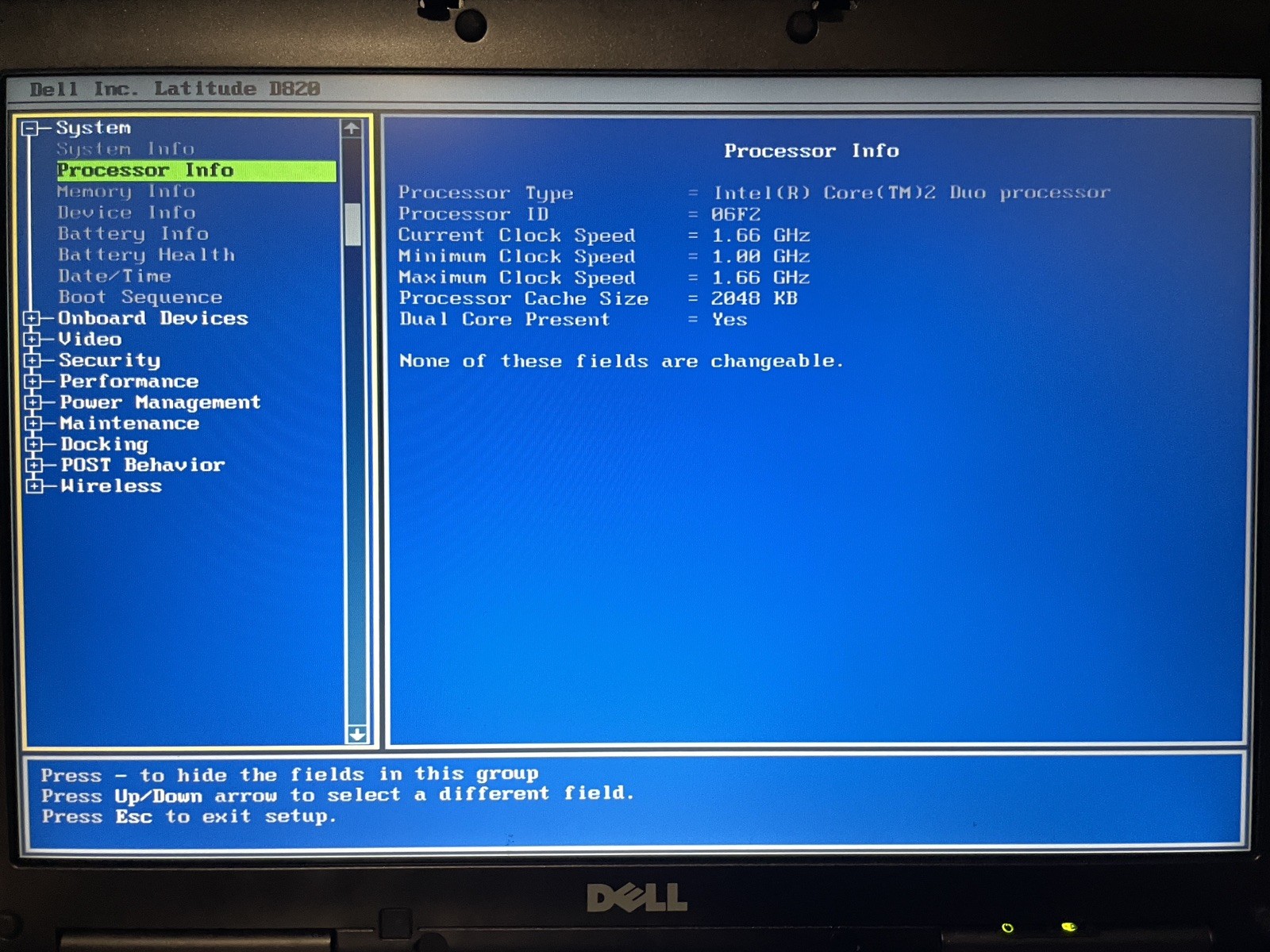The width and height of the screenshot is (1270, 952).
Task: Select Onboard Devices label
Action: point(152,319)
